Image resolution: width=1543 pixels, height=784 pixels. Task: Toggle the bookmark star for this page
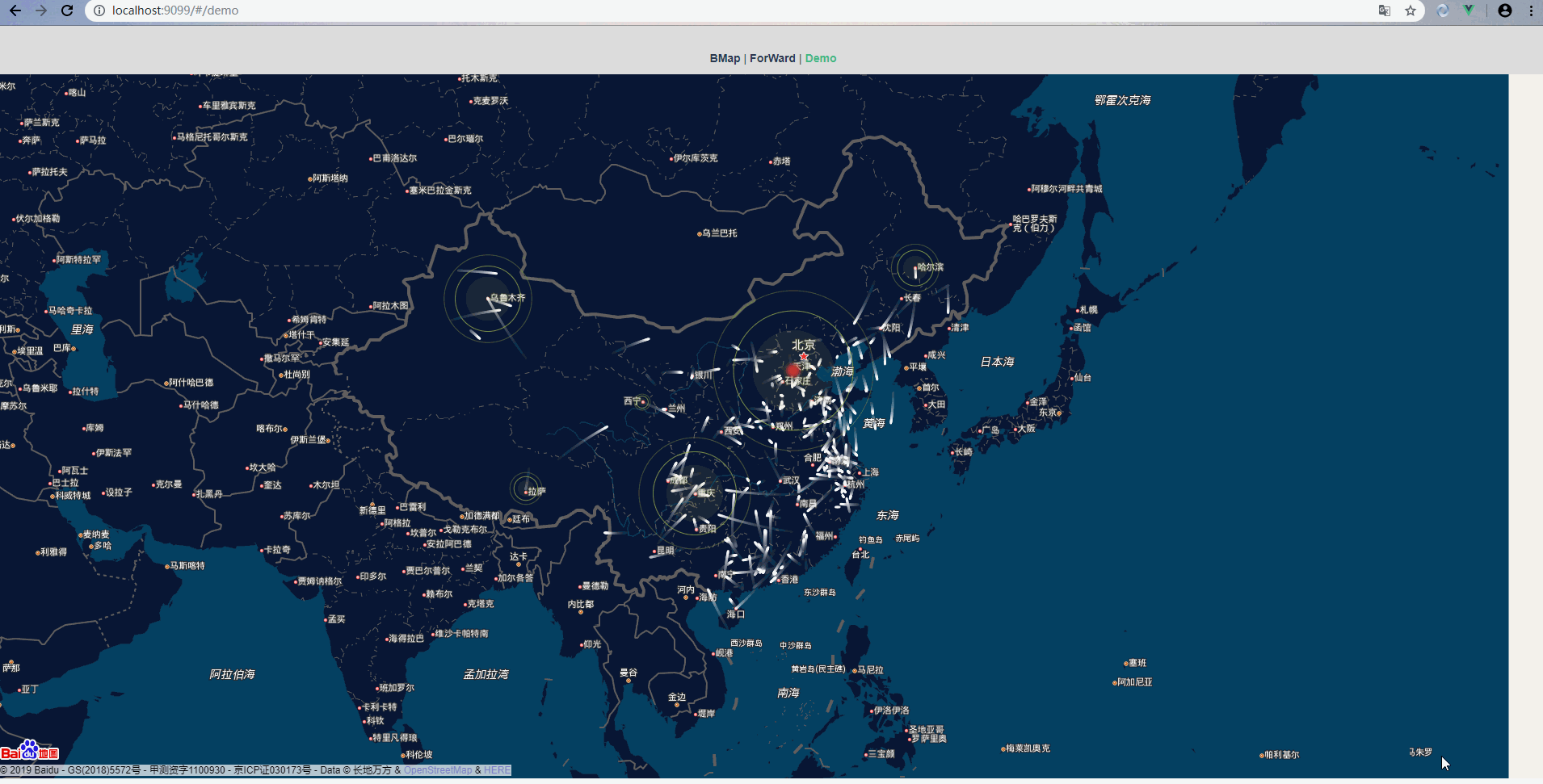pyautogui.click(x=1411, y=11)
